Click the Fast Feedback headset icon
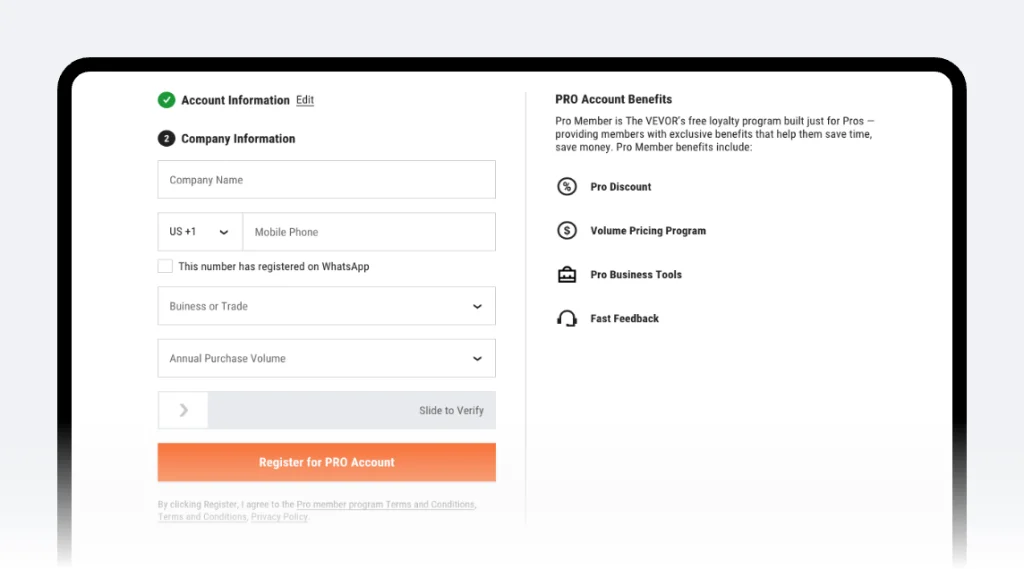1024x569 pixels. click(567, 319)
